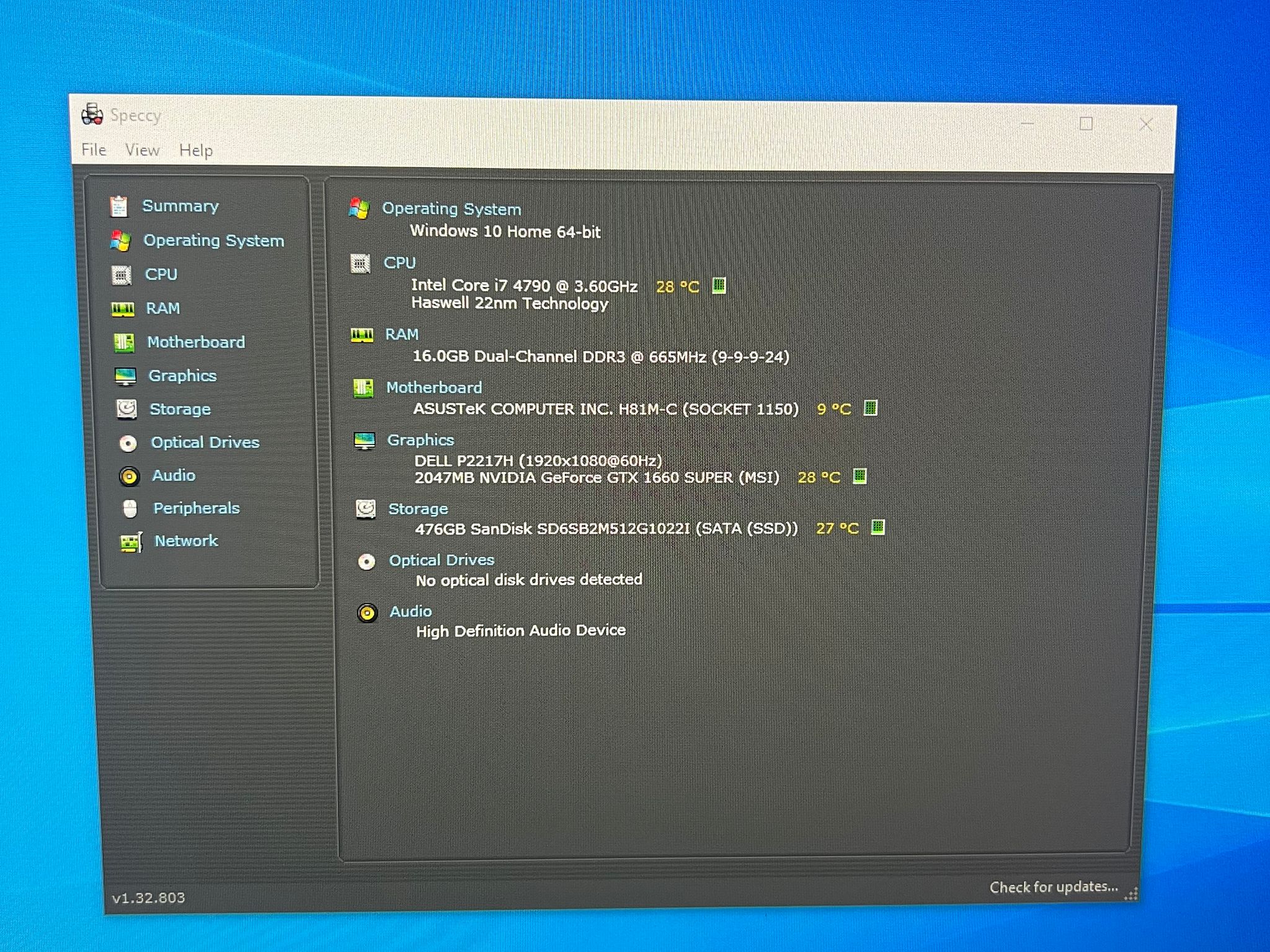Viewport: 1270px width, 952px height.
Task: Open the File menu
Action: 94,149
